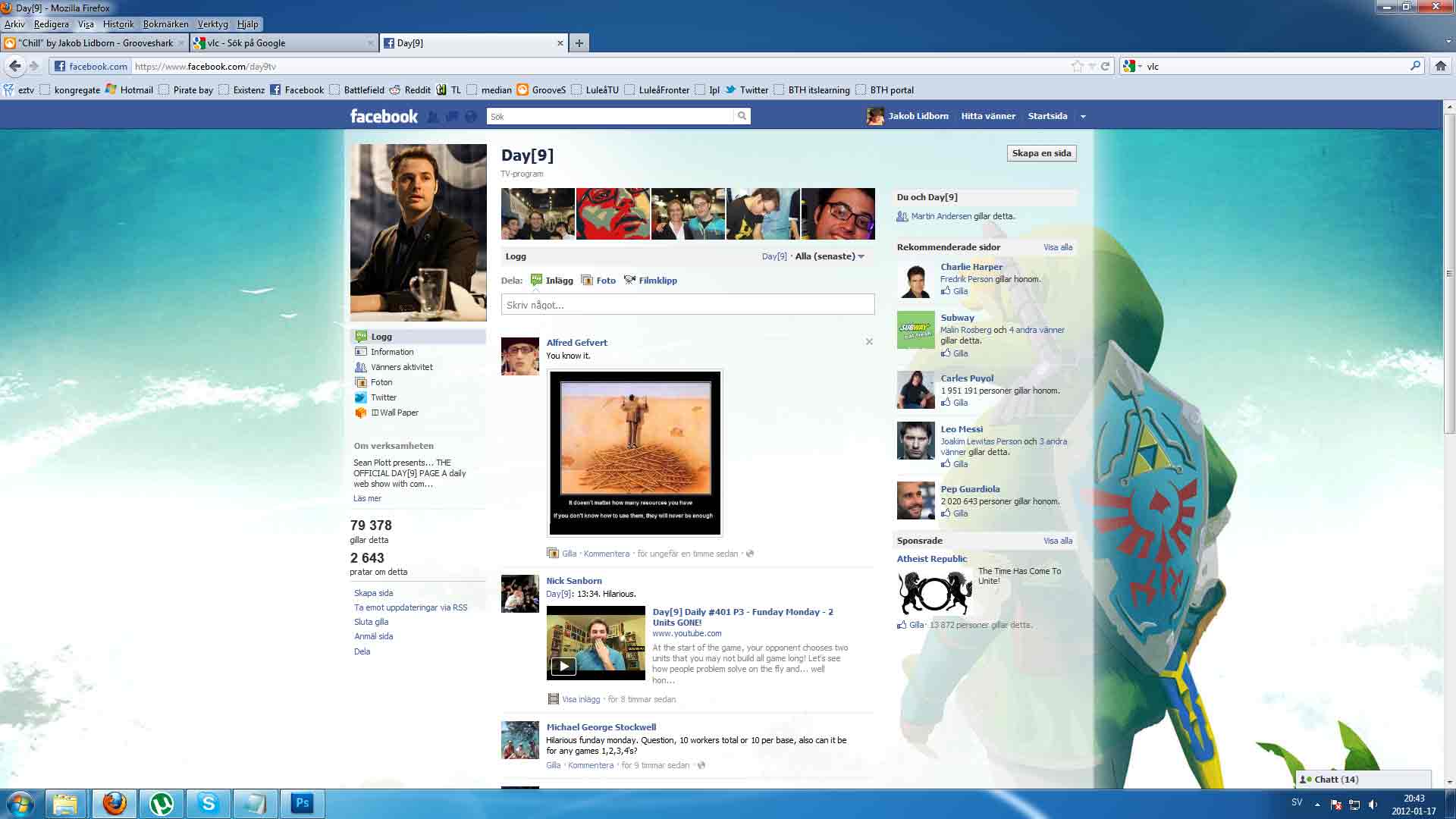Play the Day[9] Daily #401 video thumbnail
The height and width of the screenshot is (819, 1456).
point(596,643)
